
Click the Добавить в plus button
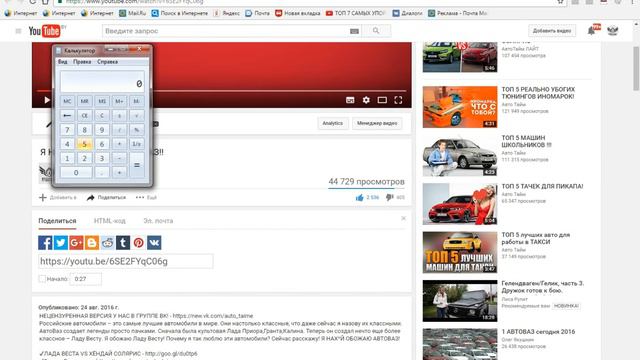click(x=58, y=198)
